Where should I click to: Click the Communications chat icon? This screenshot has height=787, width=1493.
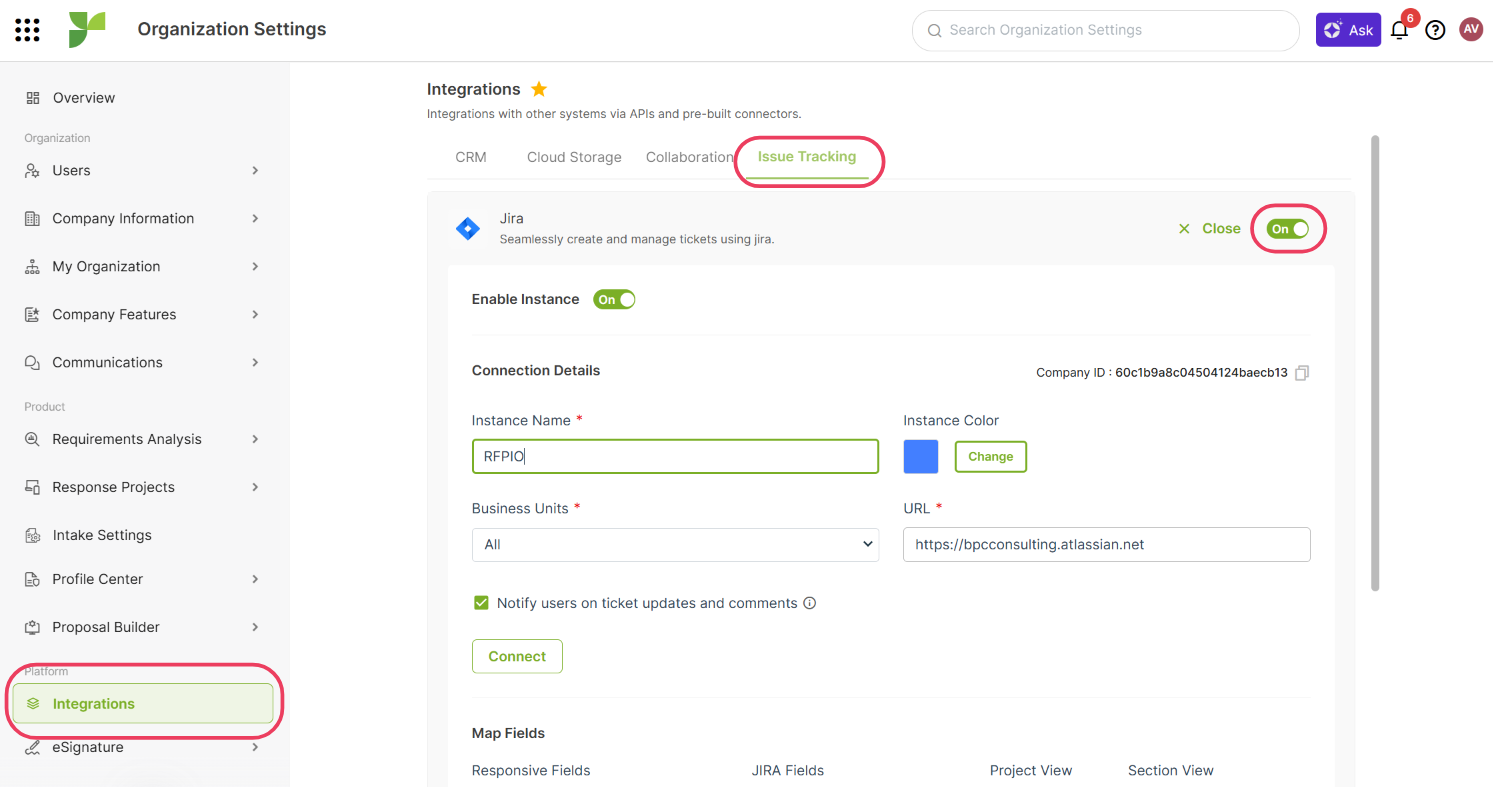[x=32, y=363]
